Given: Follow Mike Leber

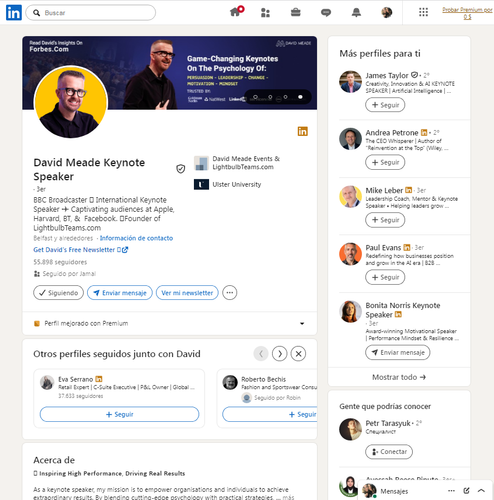Looking at the screenshot, I should 385,220.
